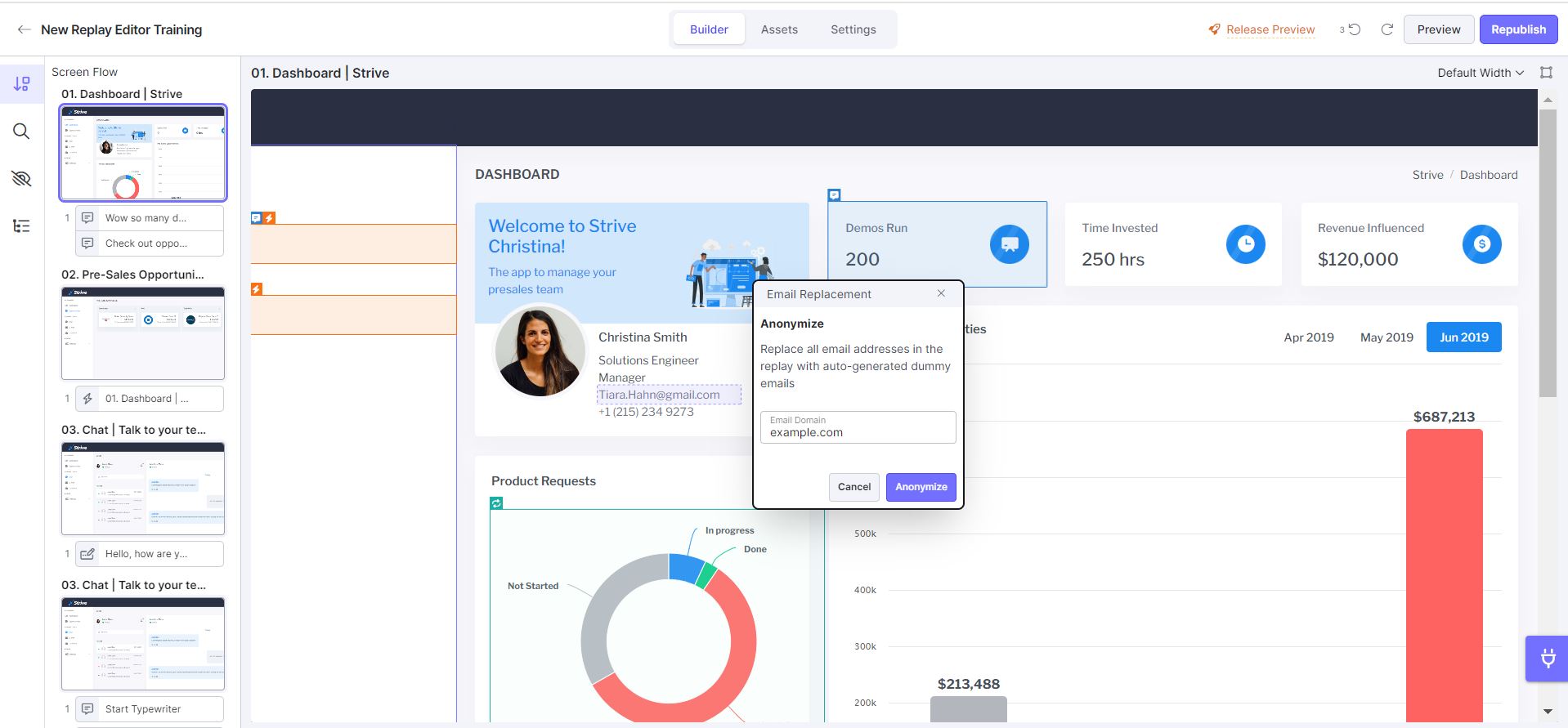Click the 'In progress' donut chart label
The width and height of the screenshot is (1568, 728).
pos(730,530)
